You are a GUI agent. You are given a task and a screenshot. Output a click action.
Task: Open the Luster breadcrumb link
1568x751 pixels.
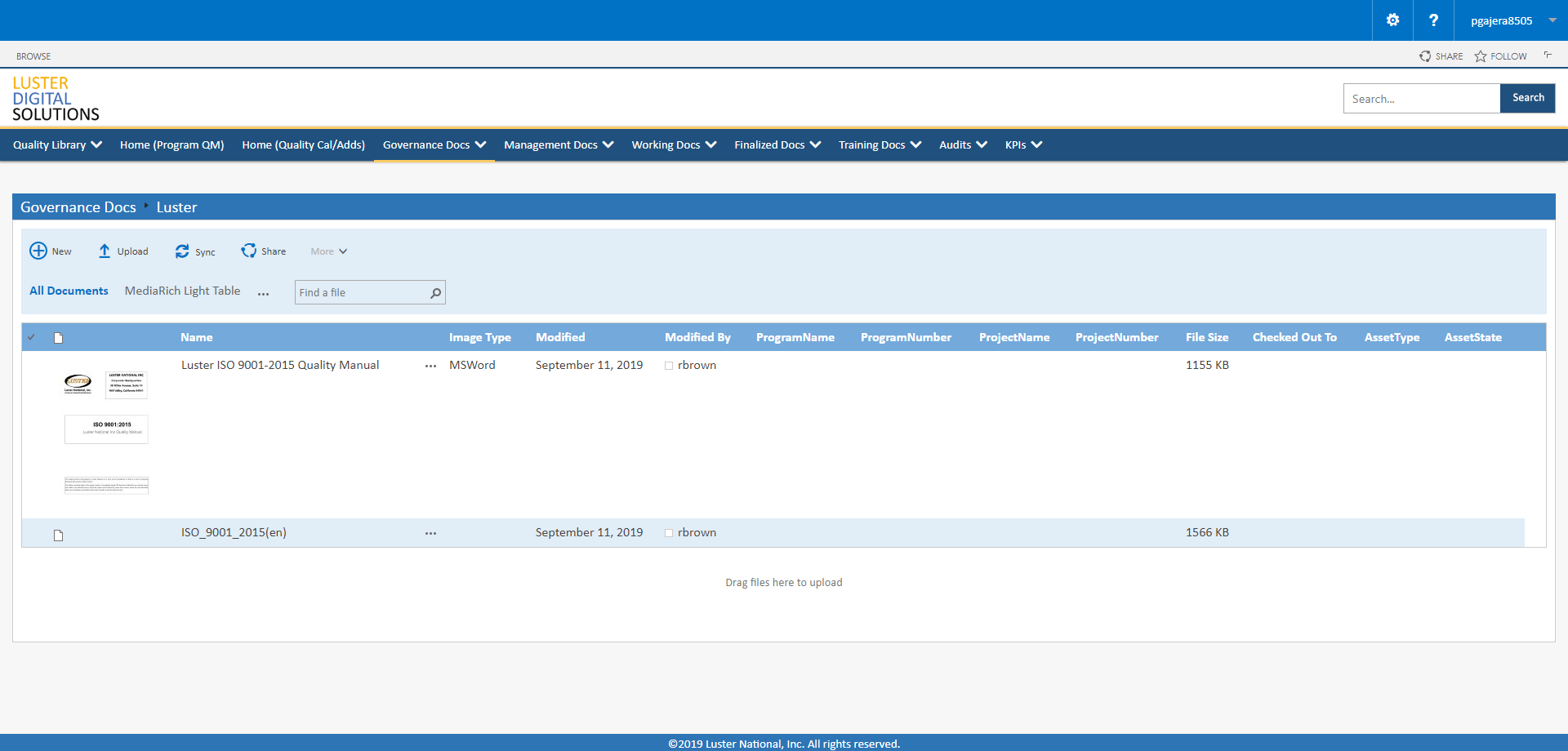click(176, 207)
